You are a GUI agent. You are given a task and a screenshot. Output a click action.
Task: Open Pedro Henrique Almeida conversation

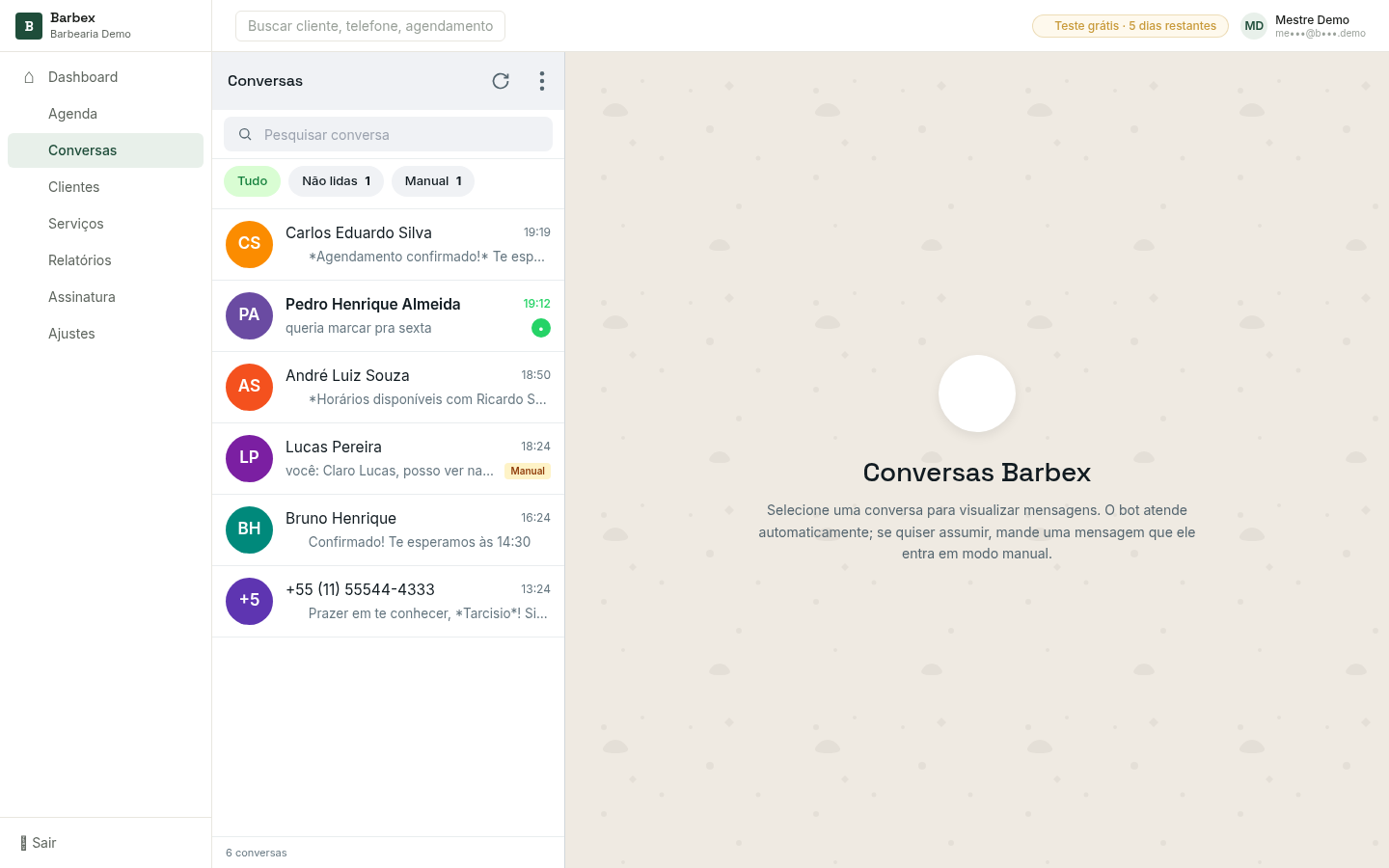coord(388,316)
